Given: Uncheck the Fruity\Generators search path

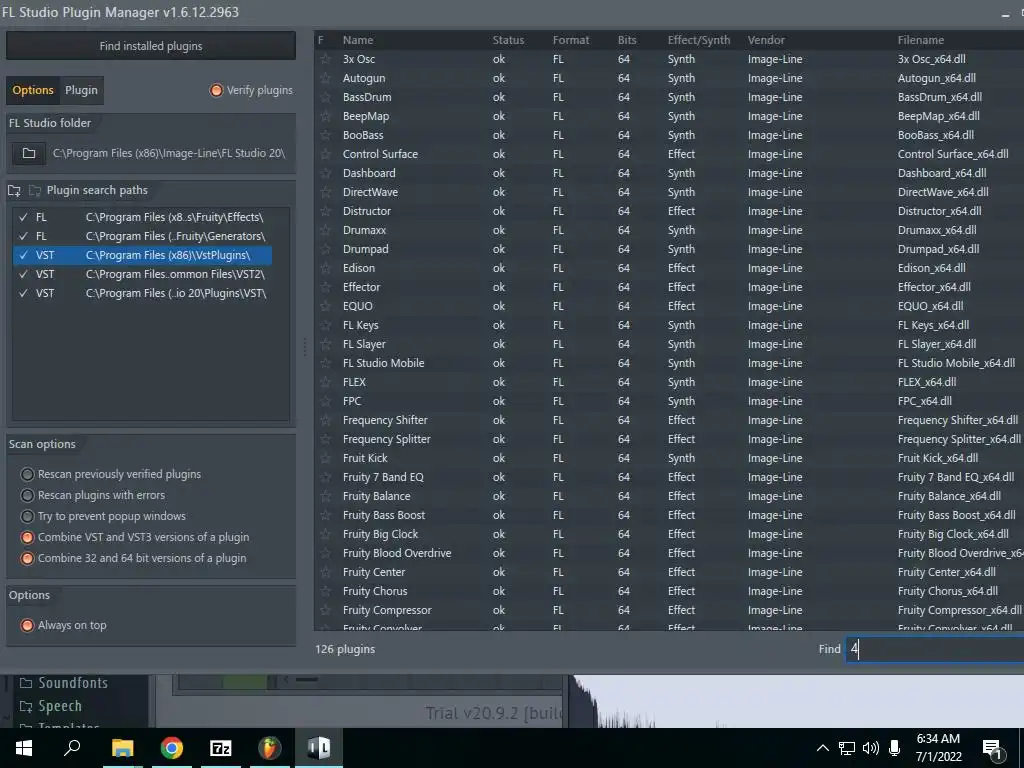Looking at the screenshot, I should (24, 236).
